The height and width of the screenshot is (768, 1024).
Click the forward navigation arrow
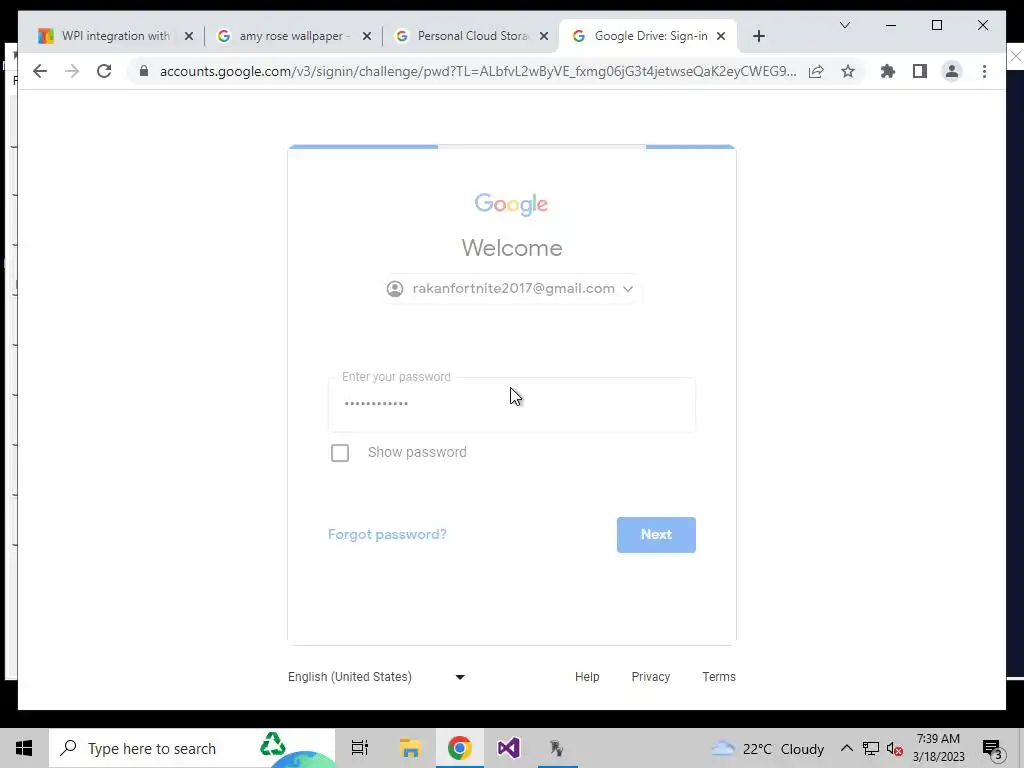click(72, 71)
